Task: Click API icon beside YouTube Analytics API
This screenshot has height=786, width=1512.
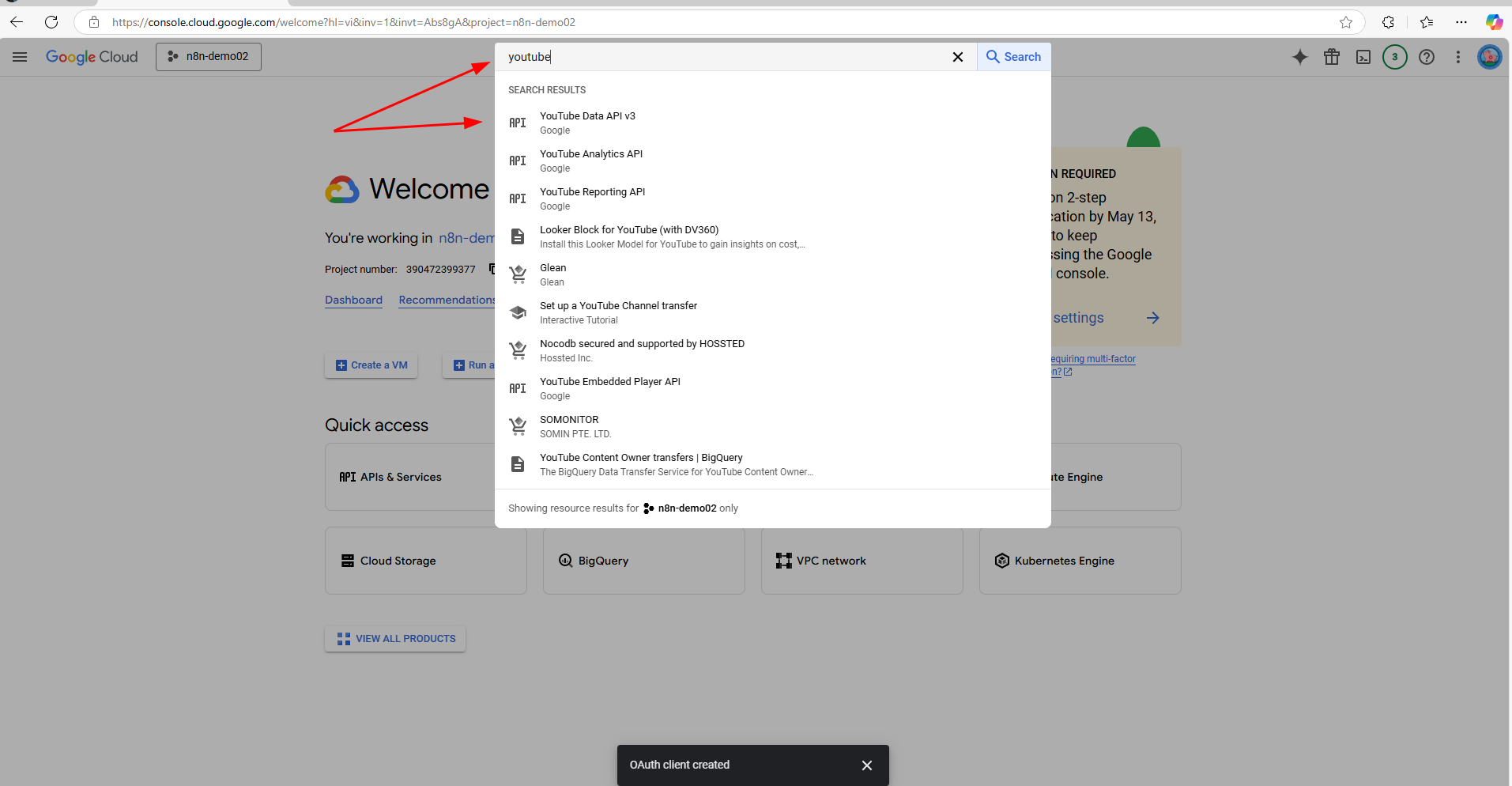Action: pyautogui.click(x=518, y=161)
